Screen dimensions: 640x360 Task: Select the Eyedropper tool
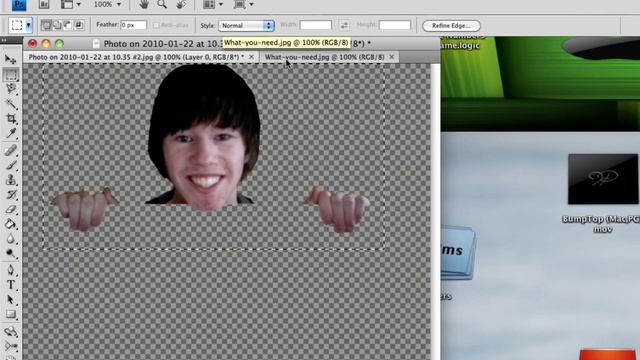coord(11,133)
